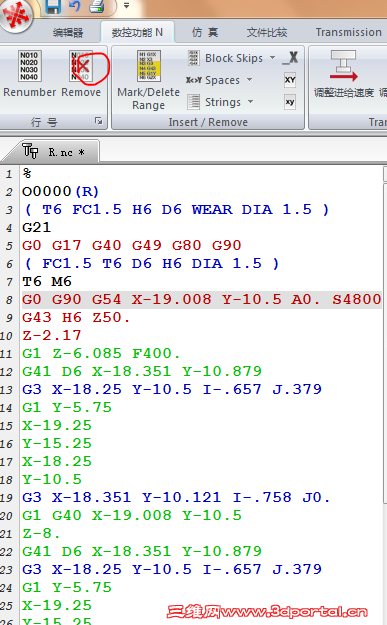Click line 'G1 G40 X-19.008 Y-10.5'
Image resolution: width=387 pixels, height=625 pixels.
(x=132, y=515)
